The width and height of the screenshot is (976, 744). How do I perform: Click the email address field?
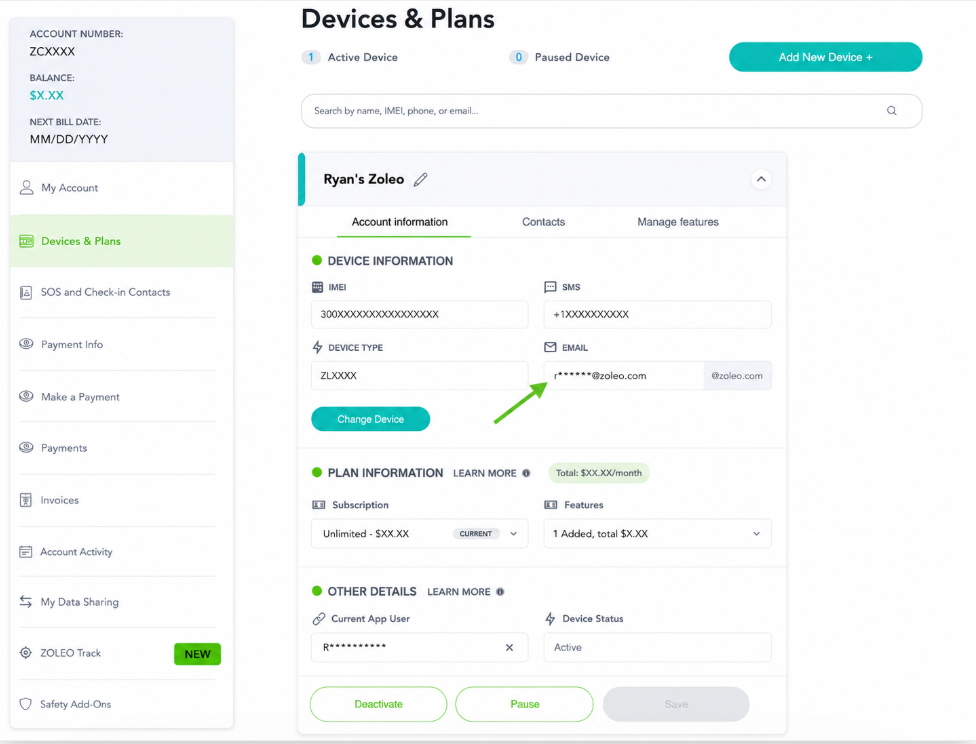(x=624, y=375)
